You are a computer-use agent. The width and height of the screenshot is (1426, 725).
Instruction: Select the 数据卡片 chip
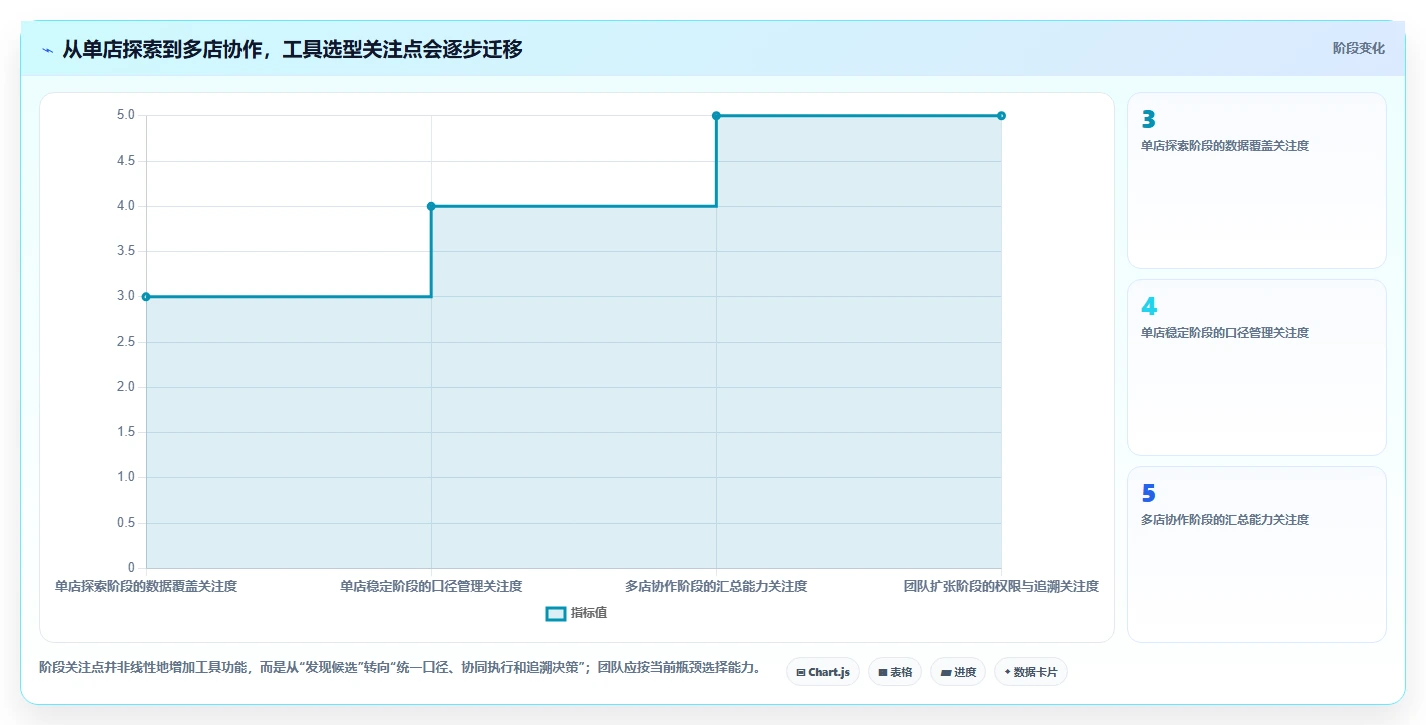click(x=1031, y=672)
